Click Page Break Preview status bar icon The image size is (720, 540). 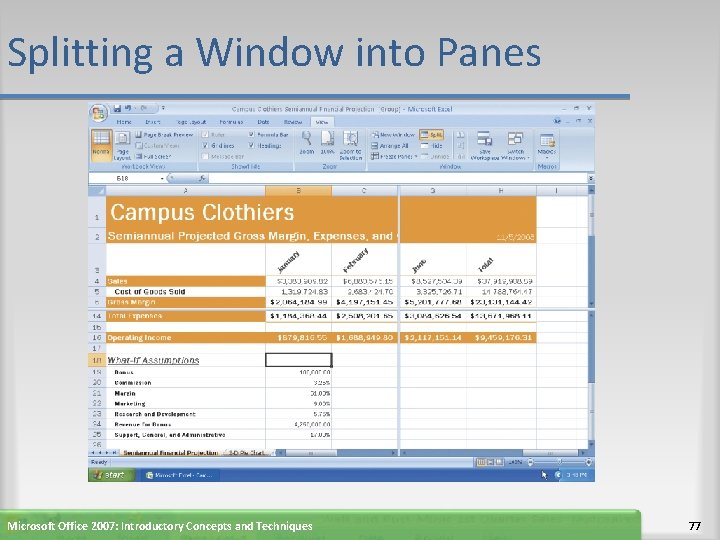499,462
